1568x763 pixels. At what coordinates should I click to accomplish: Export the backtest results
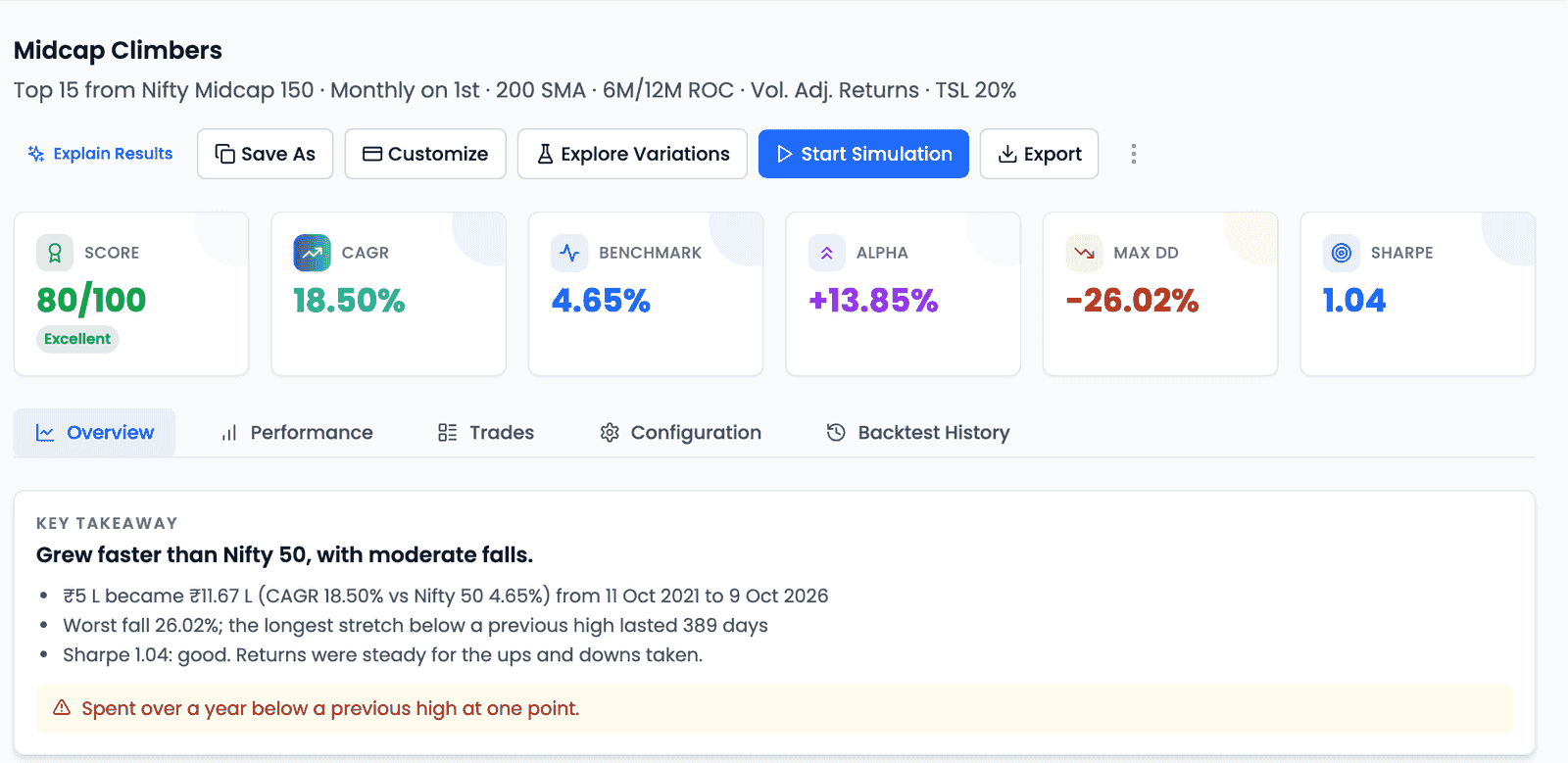[x=1039, y=154]
